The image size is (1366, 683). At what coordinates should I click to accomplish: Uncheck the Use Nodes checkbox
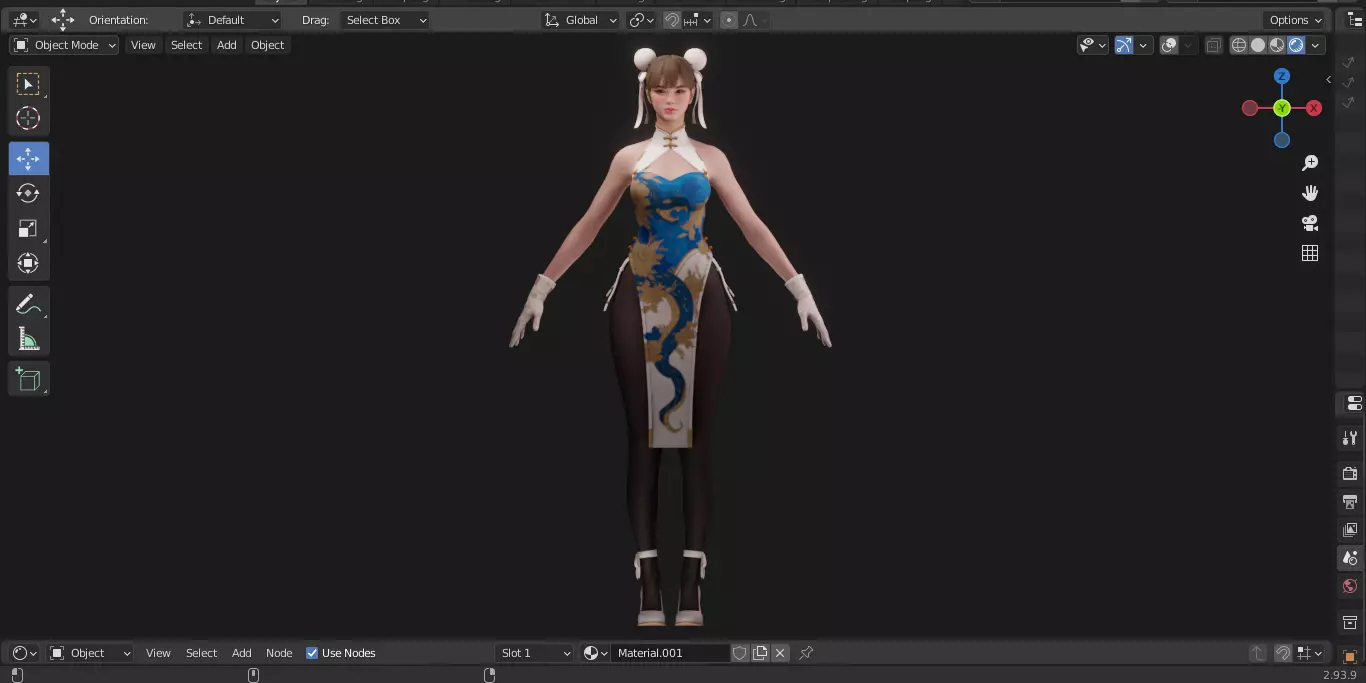pos(312,653)
